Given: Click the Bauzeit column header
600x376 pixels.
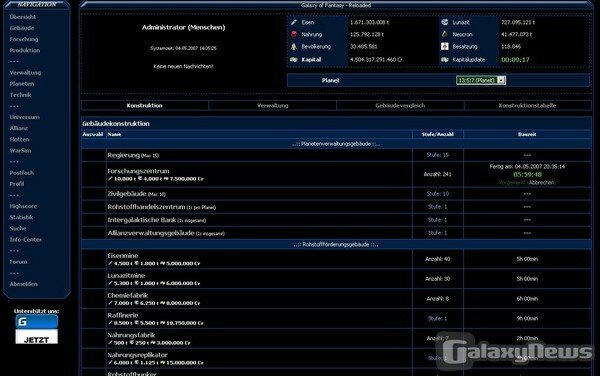Looking at the screenshot, I should (527, 134).
